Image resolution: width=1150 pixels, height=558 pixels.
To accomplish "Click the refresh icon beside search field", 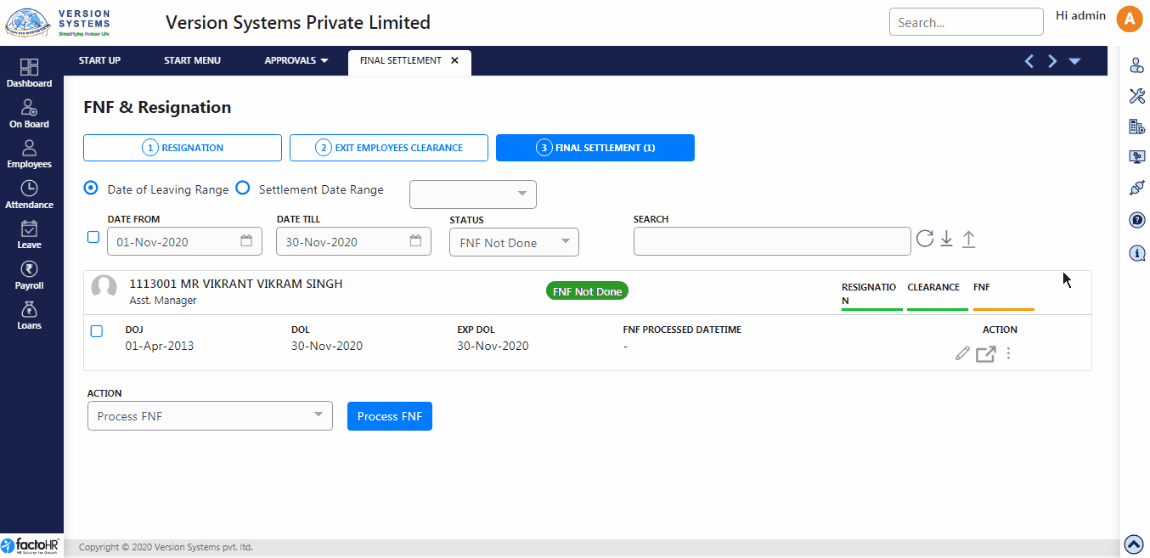I will coord(924,239).
